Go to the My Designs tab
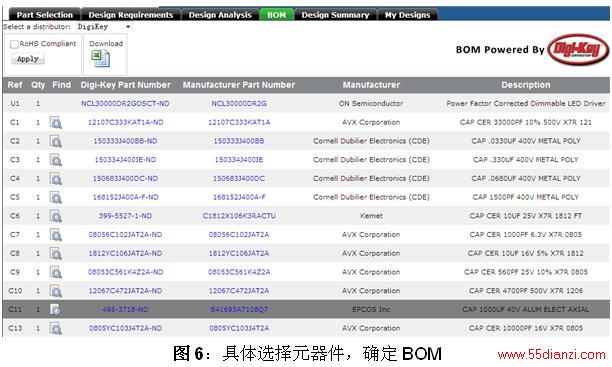The image size is (612, 367). [x=407, y=15]
